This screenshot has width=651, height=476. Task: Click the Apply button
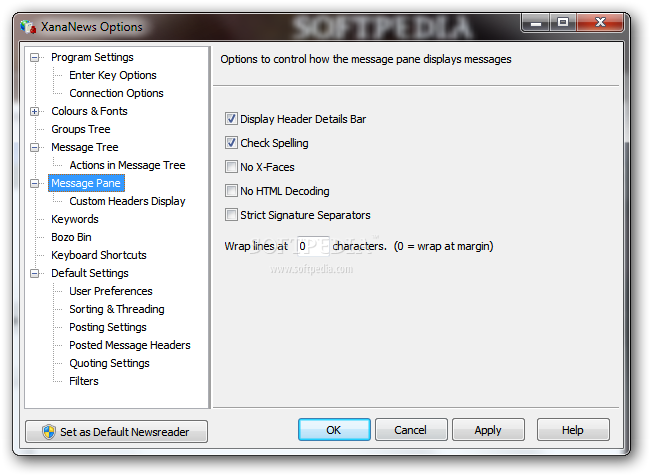coord(488,429)
